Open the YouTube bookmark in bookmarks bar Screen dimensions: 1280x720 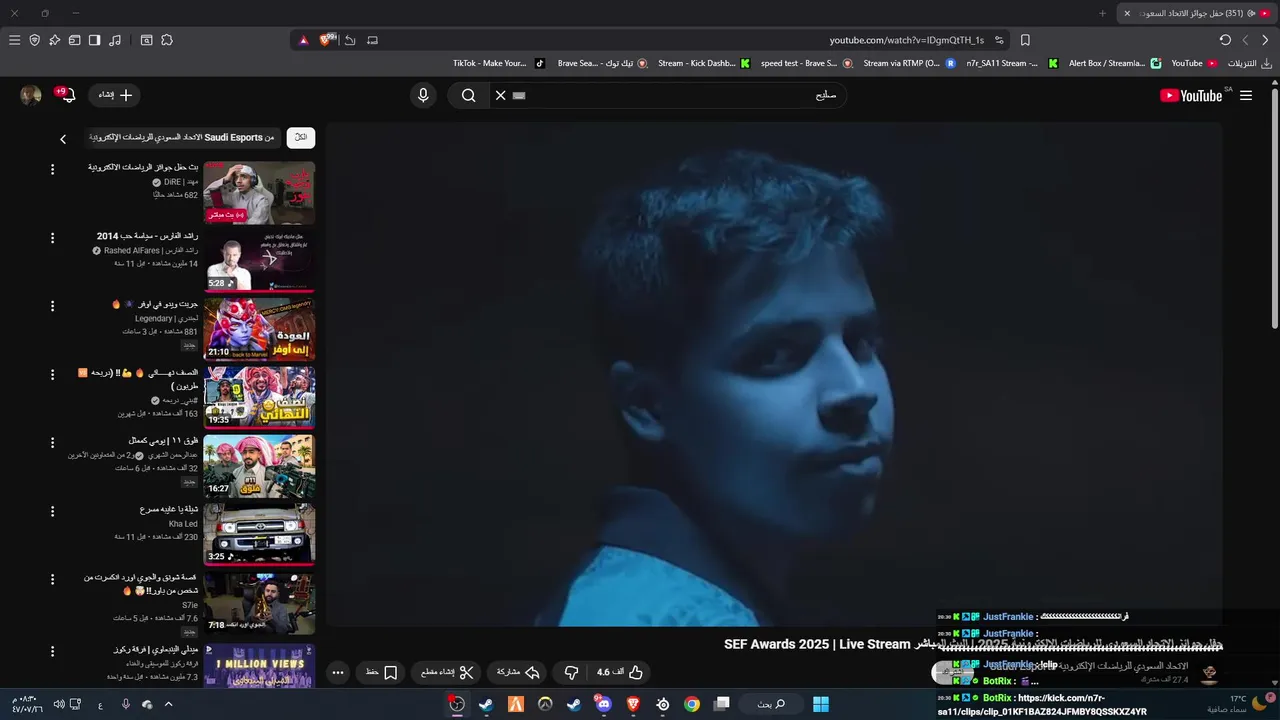pos(1194,63)
